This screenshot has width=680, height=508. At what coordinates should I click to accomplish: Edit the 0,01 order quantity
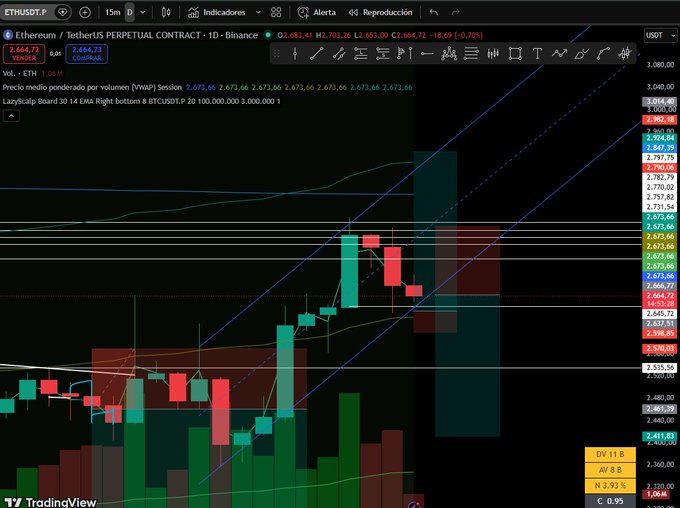tap(55, 54)
